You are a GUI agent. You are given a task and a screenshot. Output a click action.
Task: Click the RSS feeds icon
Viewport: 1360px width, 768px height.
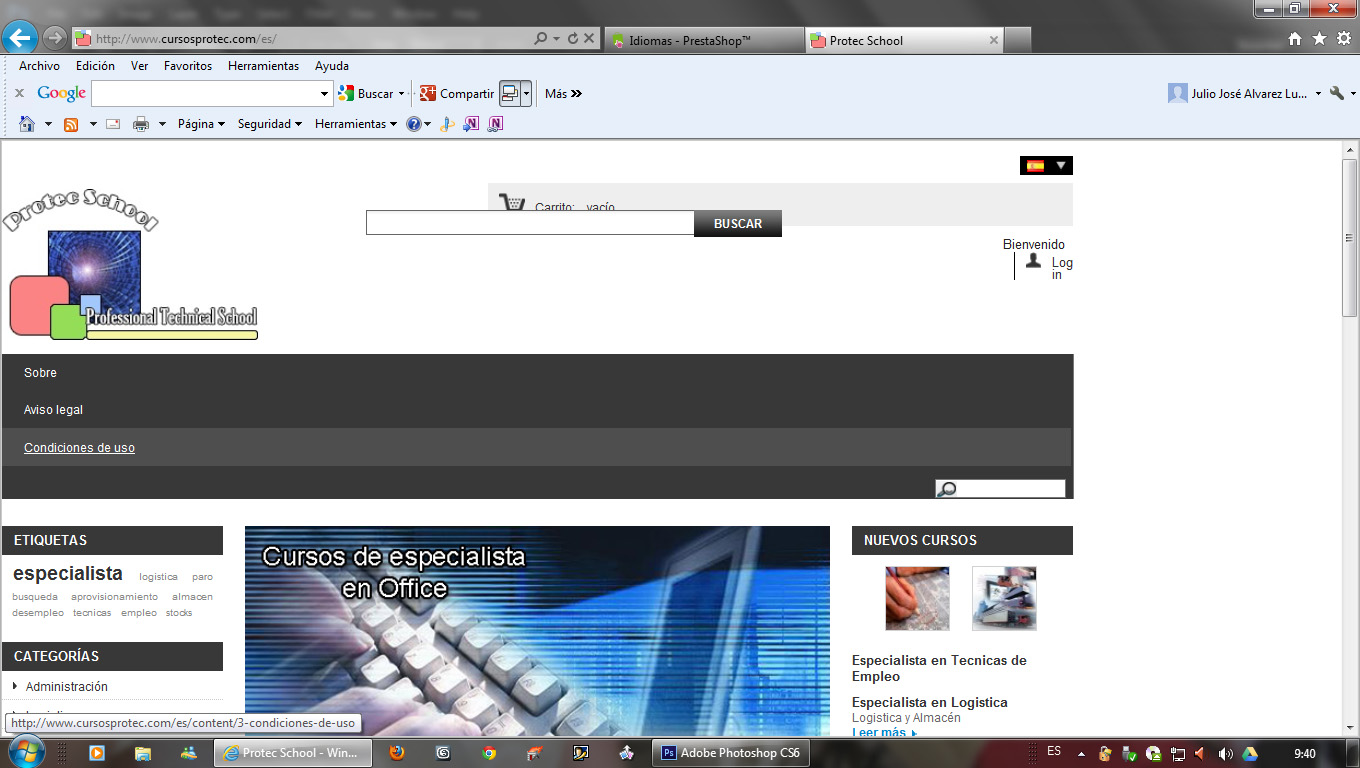pos(71,124)
